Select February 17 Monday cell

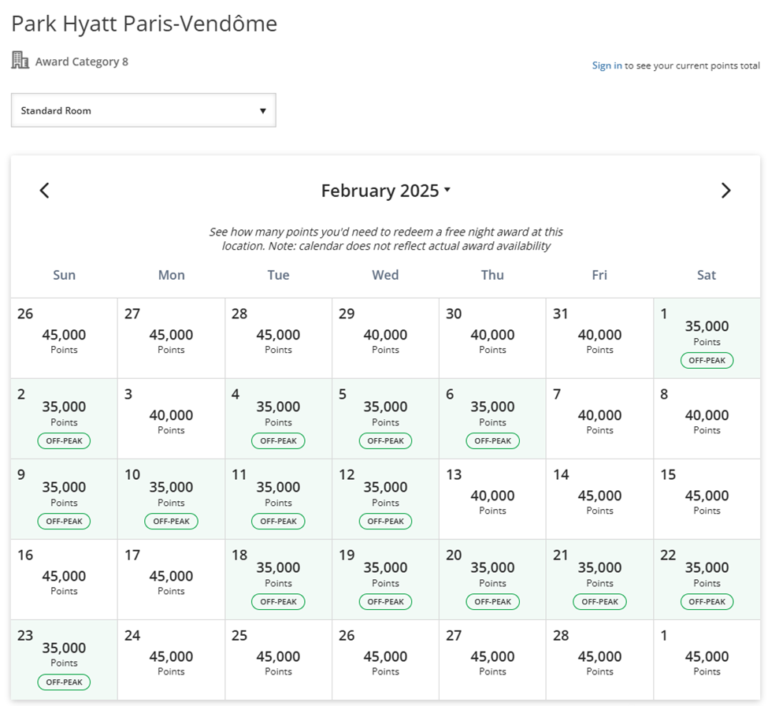click(171, 579)
